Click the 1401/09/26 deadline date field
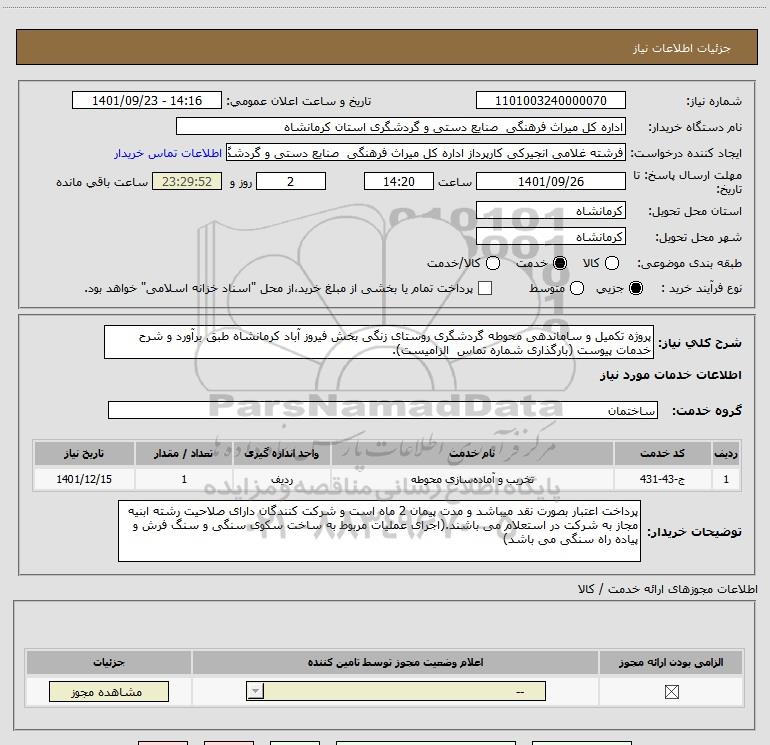Image resolution: width=770 pixels, height=745 pixels. 550,181
